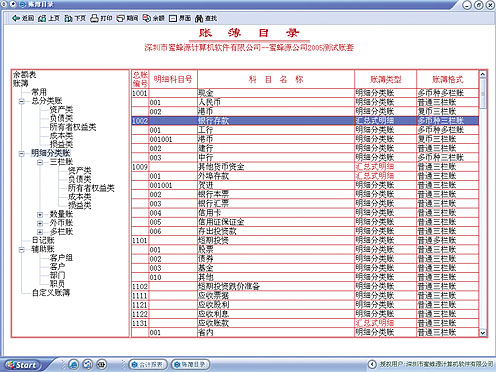Open the Start button
This screenshot has height=372, width=496.
coord(22,365)
